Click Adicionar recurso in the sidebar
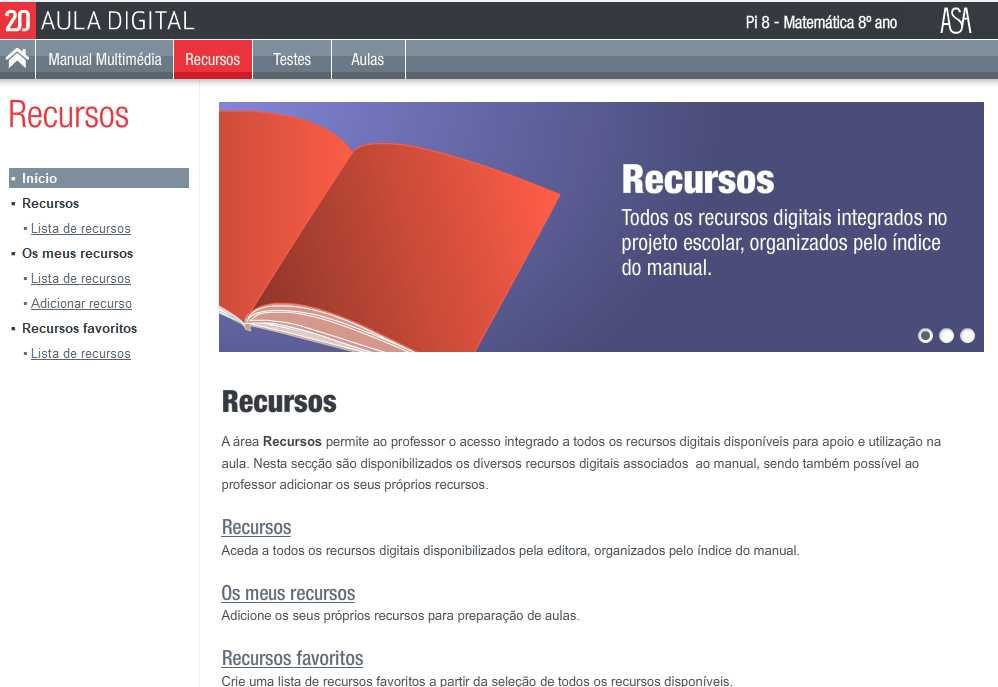Screen dimensions: 998x687 [81, 303]
